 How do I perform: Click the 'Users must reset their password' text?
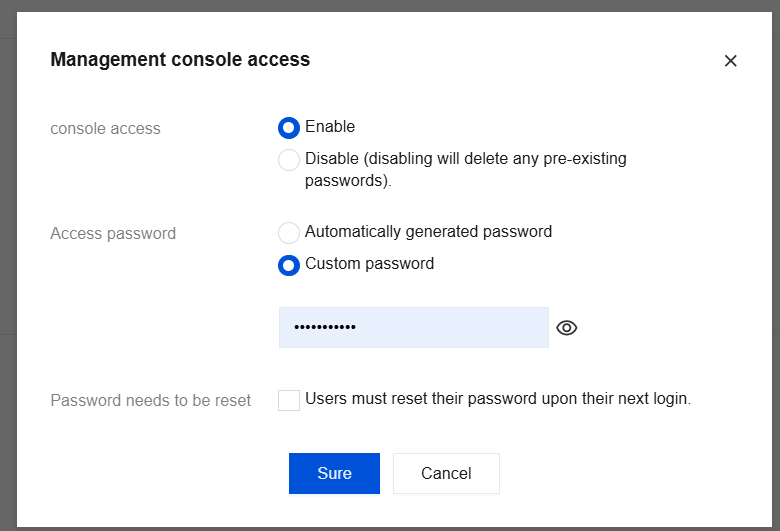click(498, 399)
